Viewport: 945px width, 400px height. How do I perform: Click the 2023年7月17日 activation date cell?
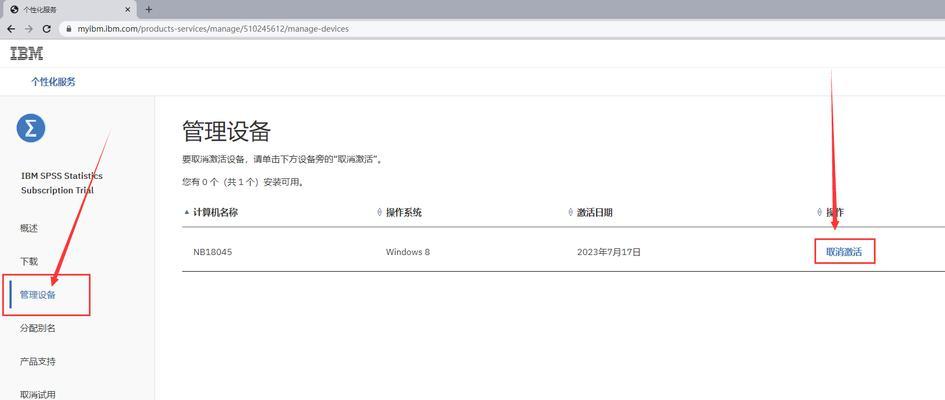tap(609, 252)
